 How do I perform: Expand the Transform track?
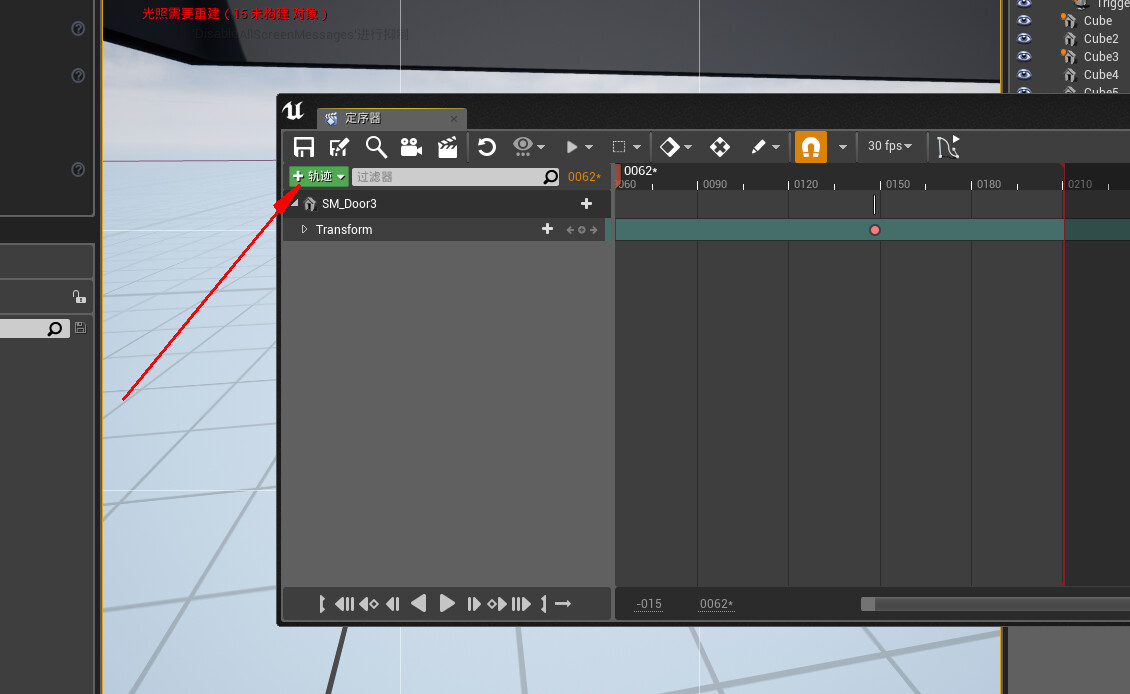point(304,229)
